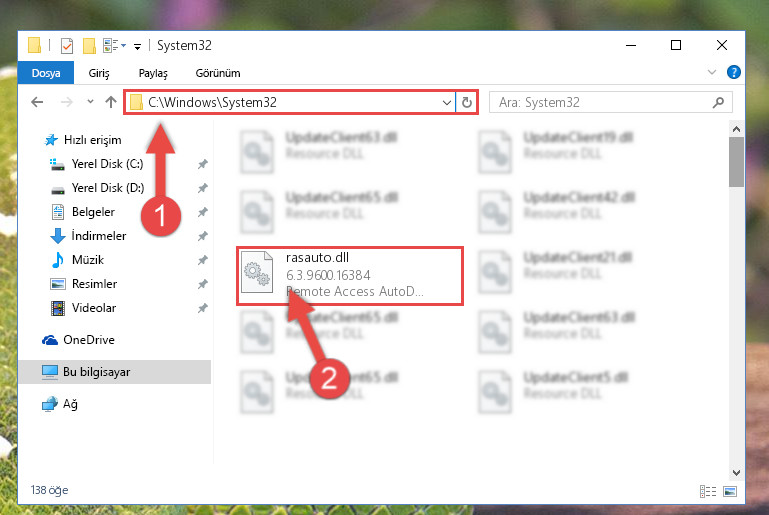This screenshot has height=515, width=769.
Task: Click the search magnifier icon
Action: pos(718,103)
